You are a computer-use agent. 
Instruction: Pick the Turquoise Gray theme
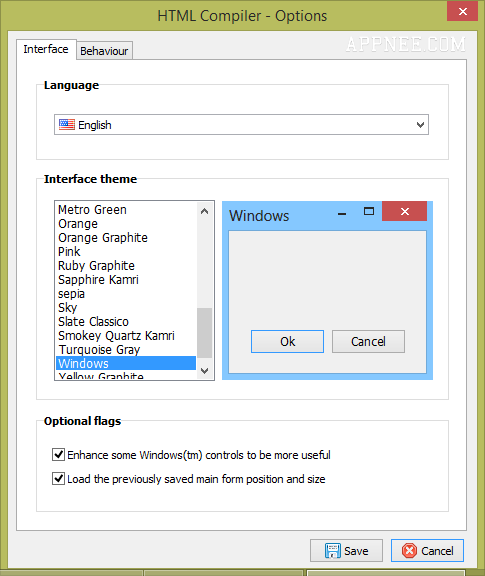[x=99, y=349]
